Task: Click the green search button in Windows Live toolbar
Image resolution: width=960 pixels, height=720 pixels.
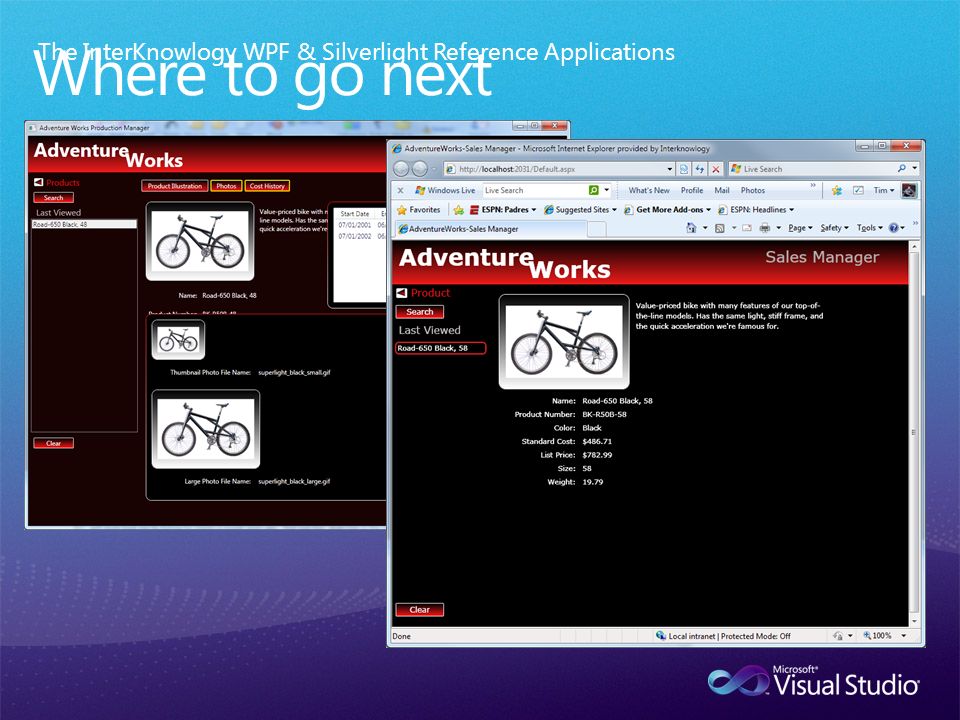Action: click(x=593, y=190)
